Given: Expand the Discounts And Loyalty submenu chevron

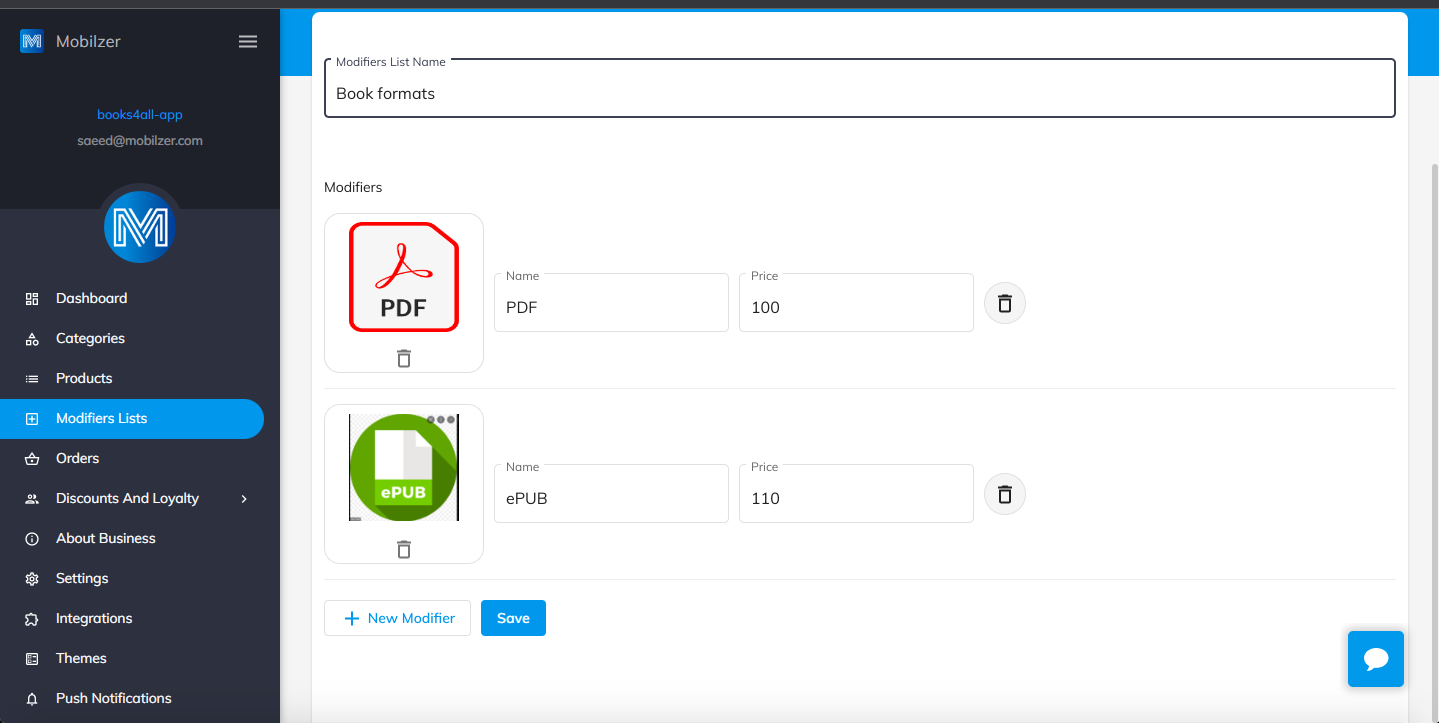Looking at the screenshot, I should (x=244, y=498).
